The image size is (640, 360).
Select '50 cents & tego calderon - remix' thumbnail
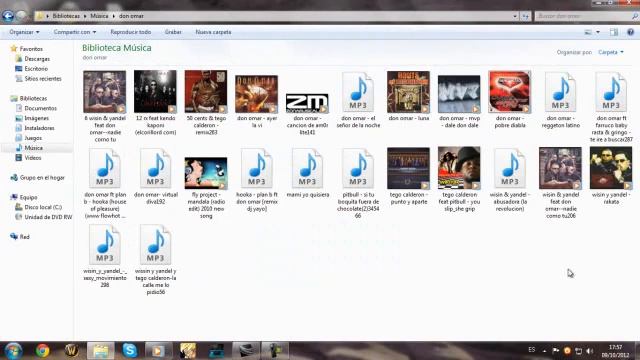coord(206,91)
